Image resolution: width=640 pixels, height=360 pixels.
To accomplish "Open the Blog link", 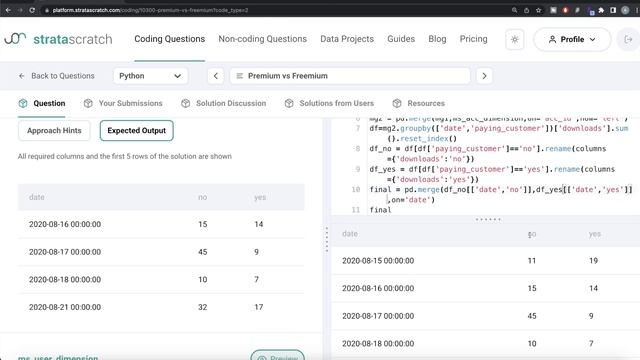I will [437, 39].
